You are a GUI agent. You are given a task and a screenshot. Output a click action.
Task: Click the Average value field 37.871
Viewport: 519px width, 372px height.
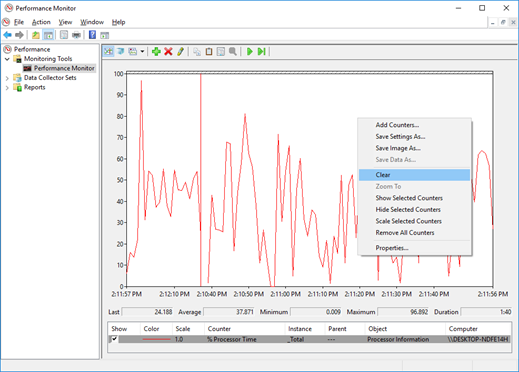coord(229,312)
